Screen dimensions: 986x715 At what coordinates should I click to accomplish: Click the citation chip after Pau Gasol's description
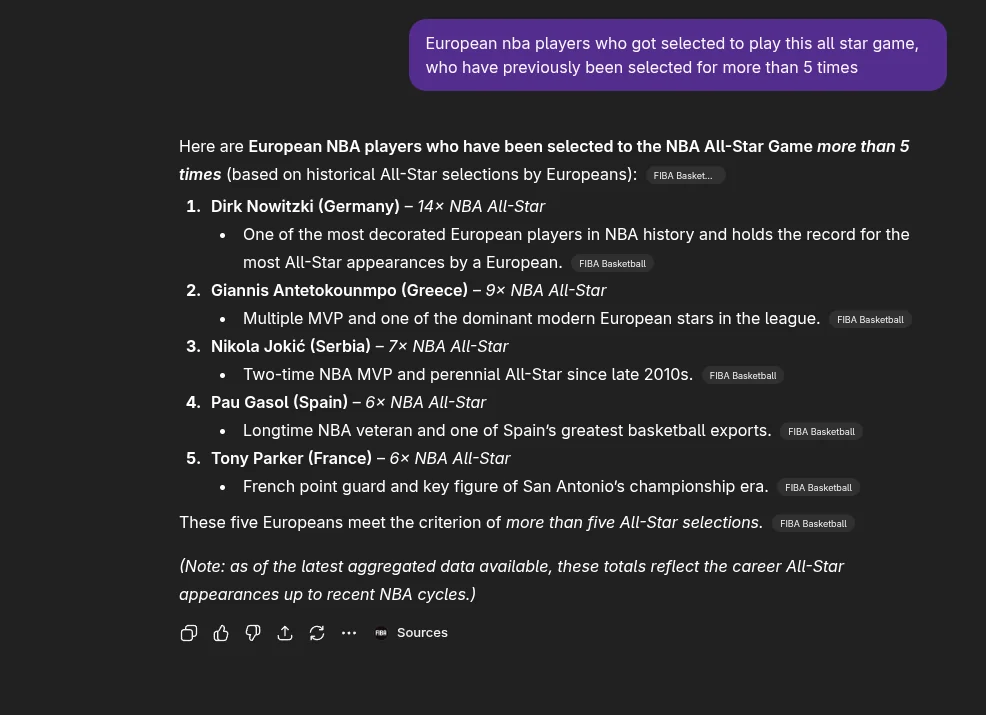click(821, 432)
